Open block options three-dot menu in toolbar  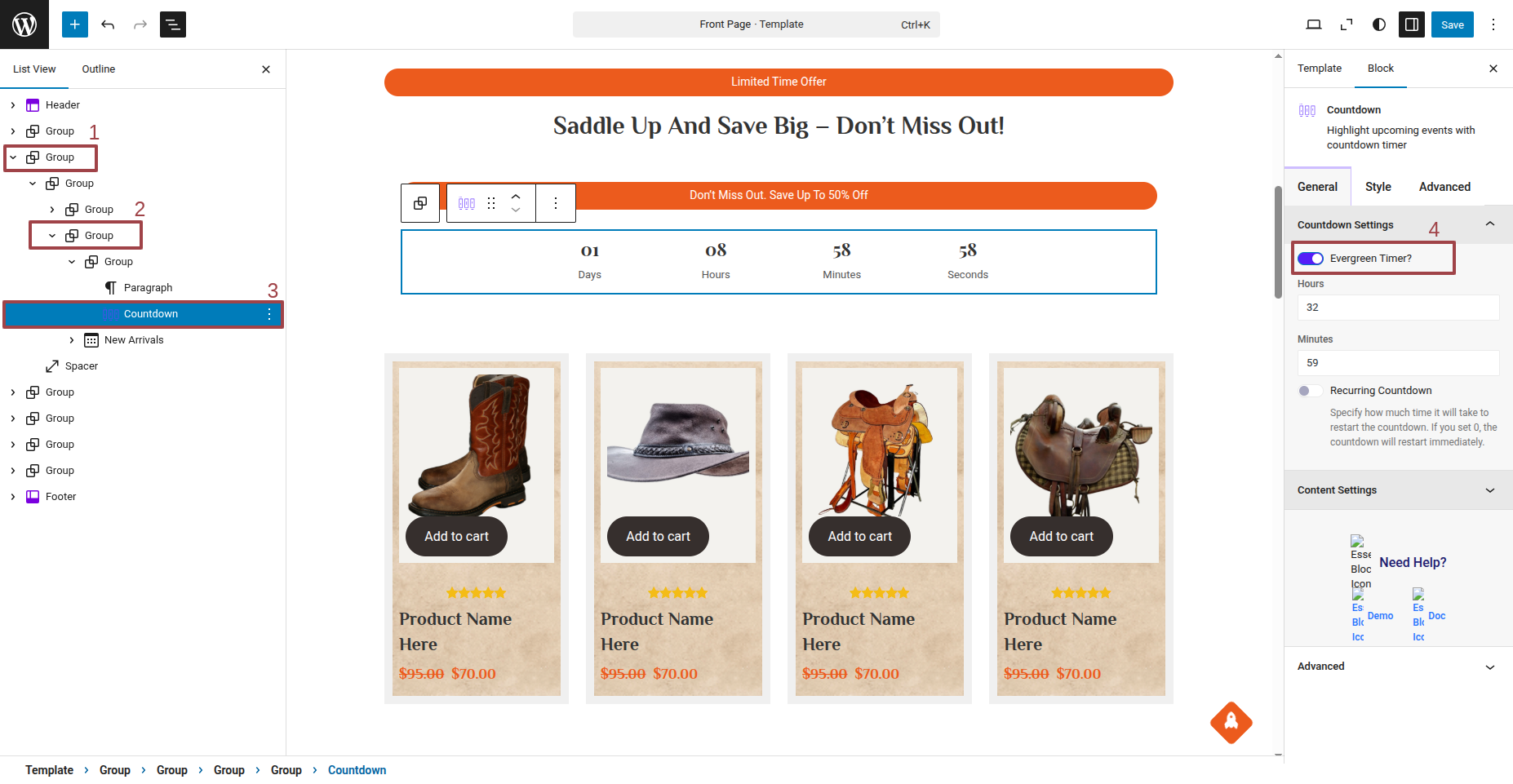[556, 203]
